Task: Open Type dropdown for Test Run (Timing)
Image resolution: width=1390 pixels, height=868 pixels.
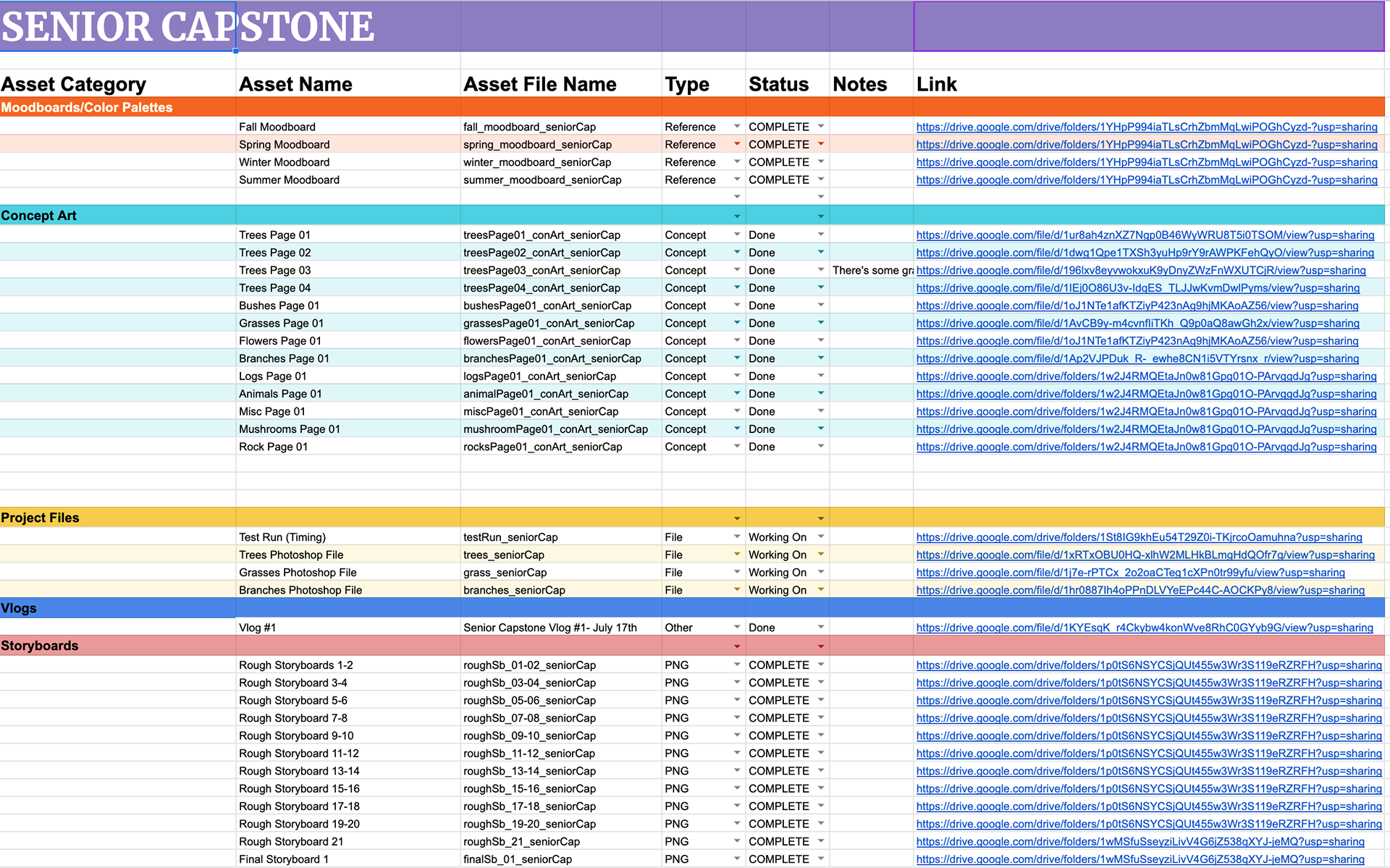Action: tap(737, 537)
